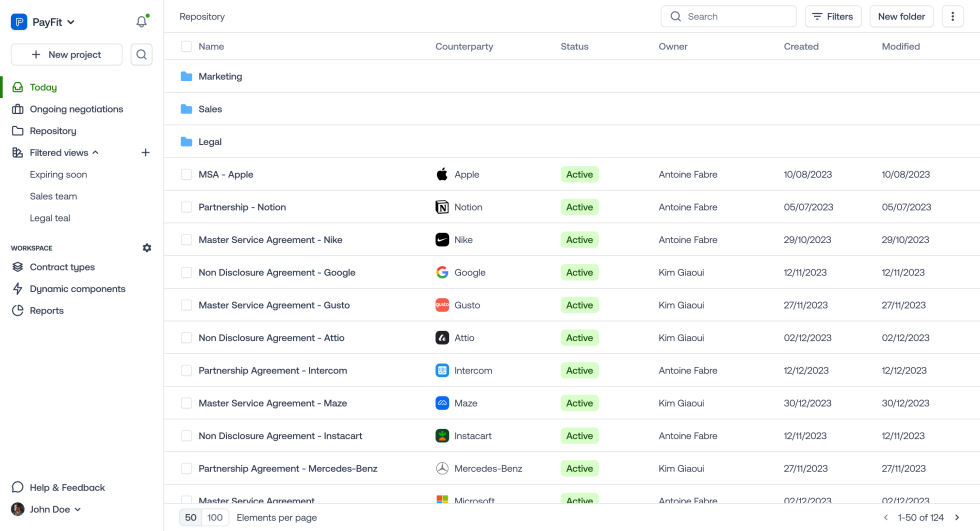This screenshot has height=531, width=980.
Task: Select the MSA - Apple row checkbox
Action: 186,174
